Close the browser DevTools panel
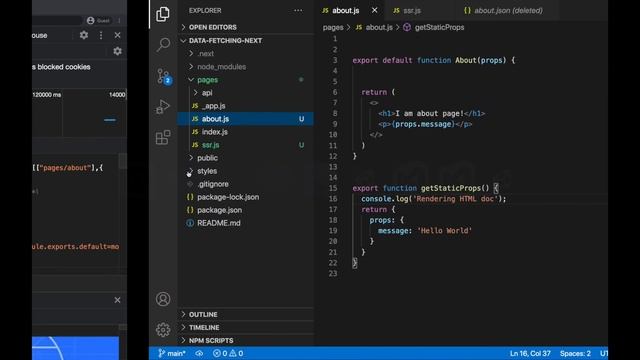 click(118, 36)
